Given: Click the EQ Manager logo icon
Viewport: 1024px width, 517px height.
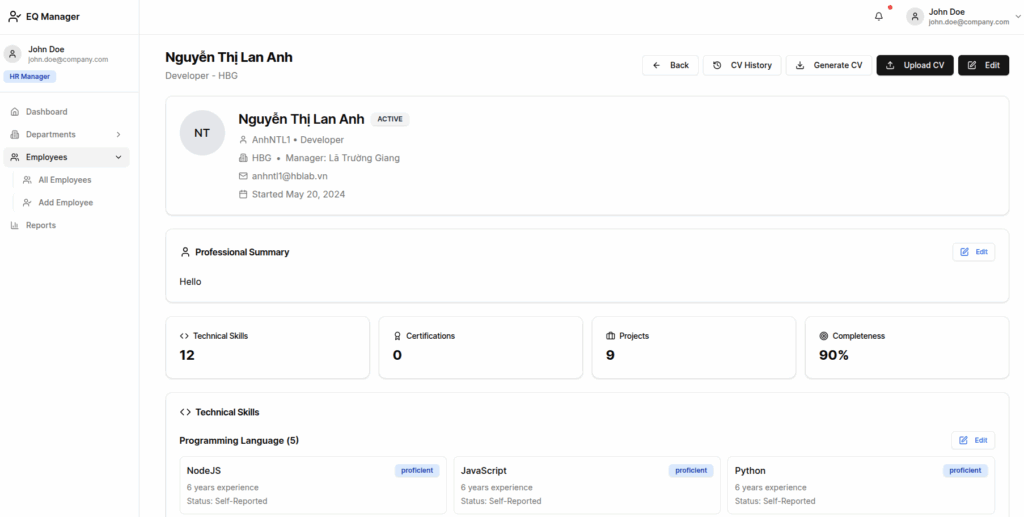Looking at the screenshot, I should pyautogui.click(x=14, y=16).
